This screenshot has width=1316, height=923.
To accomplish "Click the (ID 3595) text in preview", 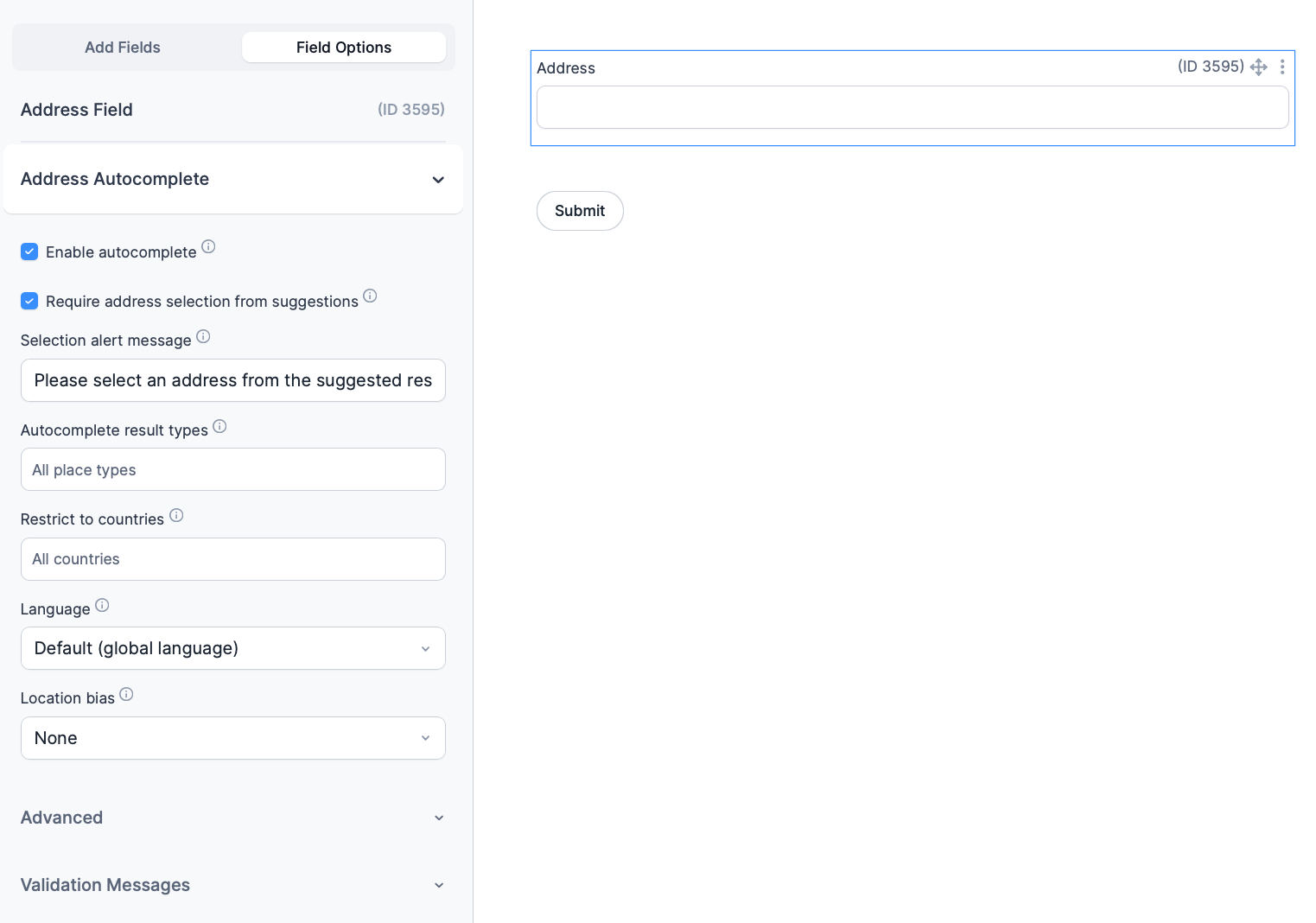I will click(1211, 67).
